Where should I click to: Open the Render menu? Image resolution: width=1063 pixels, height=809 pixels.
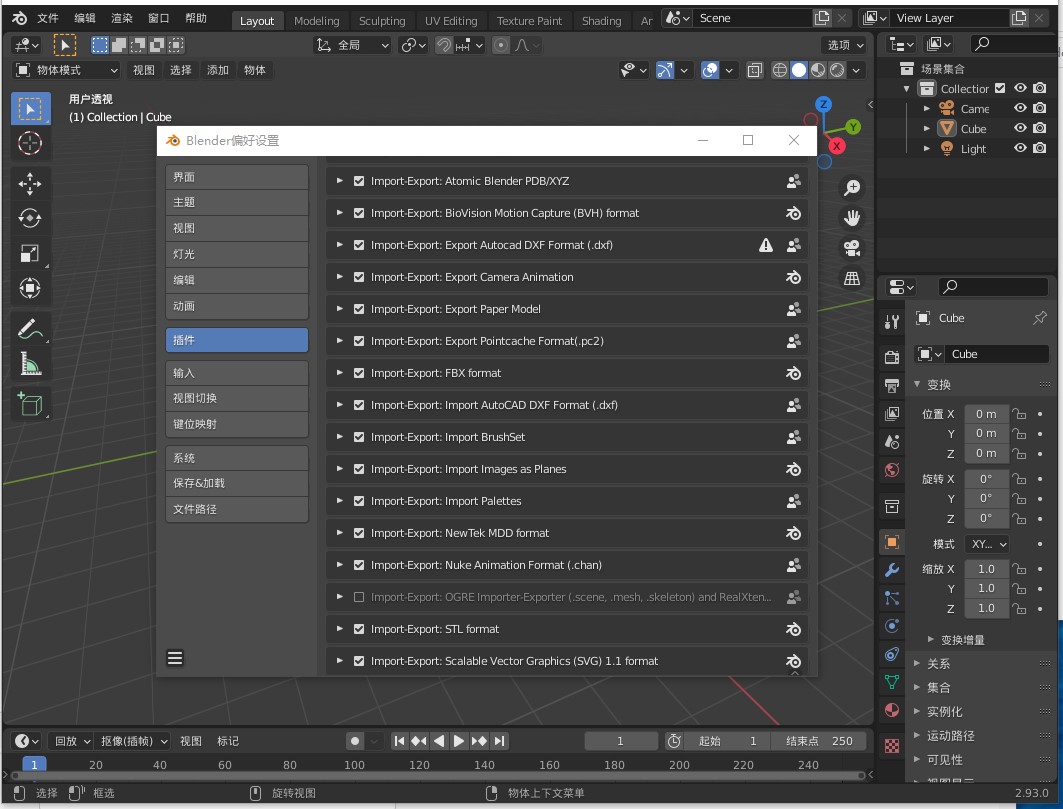(121, 18)
